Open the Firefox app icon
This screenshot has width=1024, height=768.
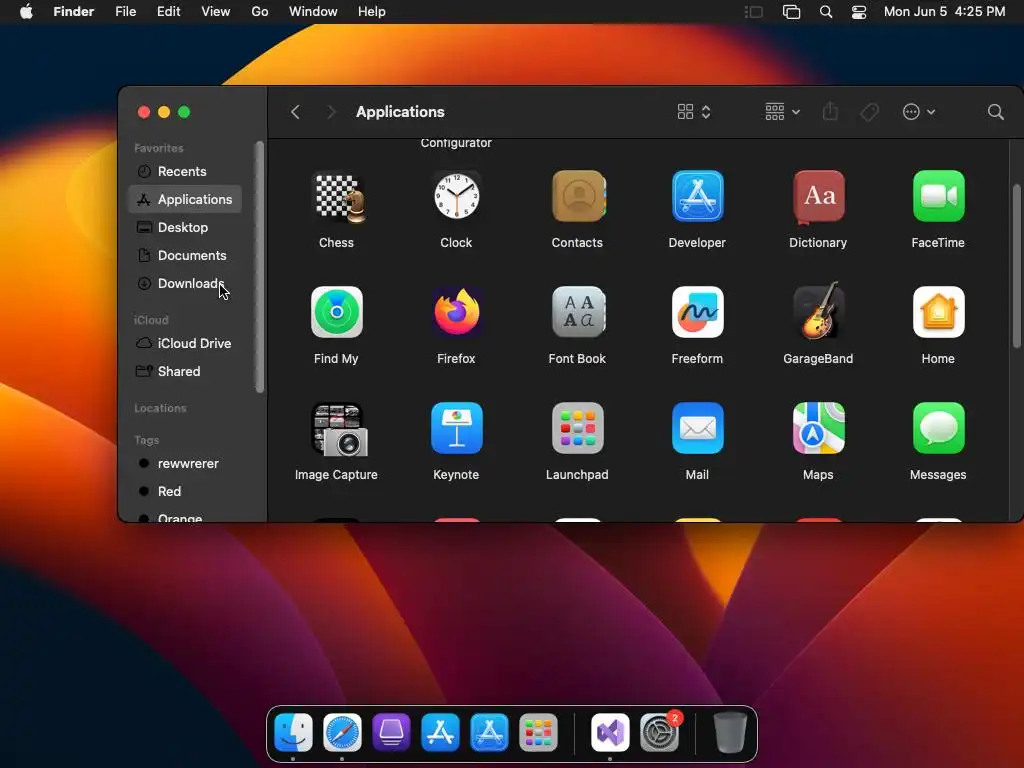click(x=456, y=312)
